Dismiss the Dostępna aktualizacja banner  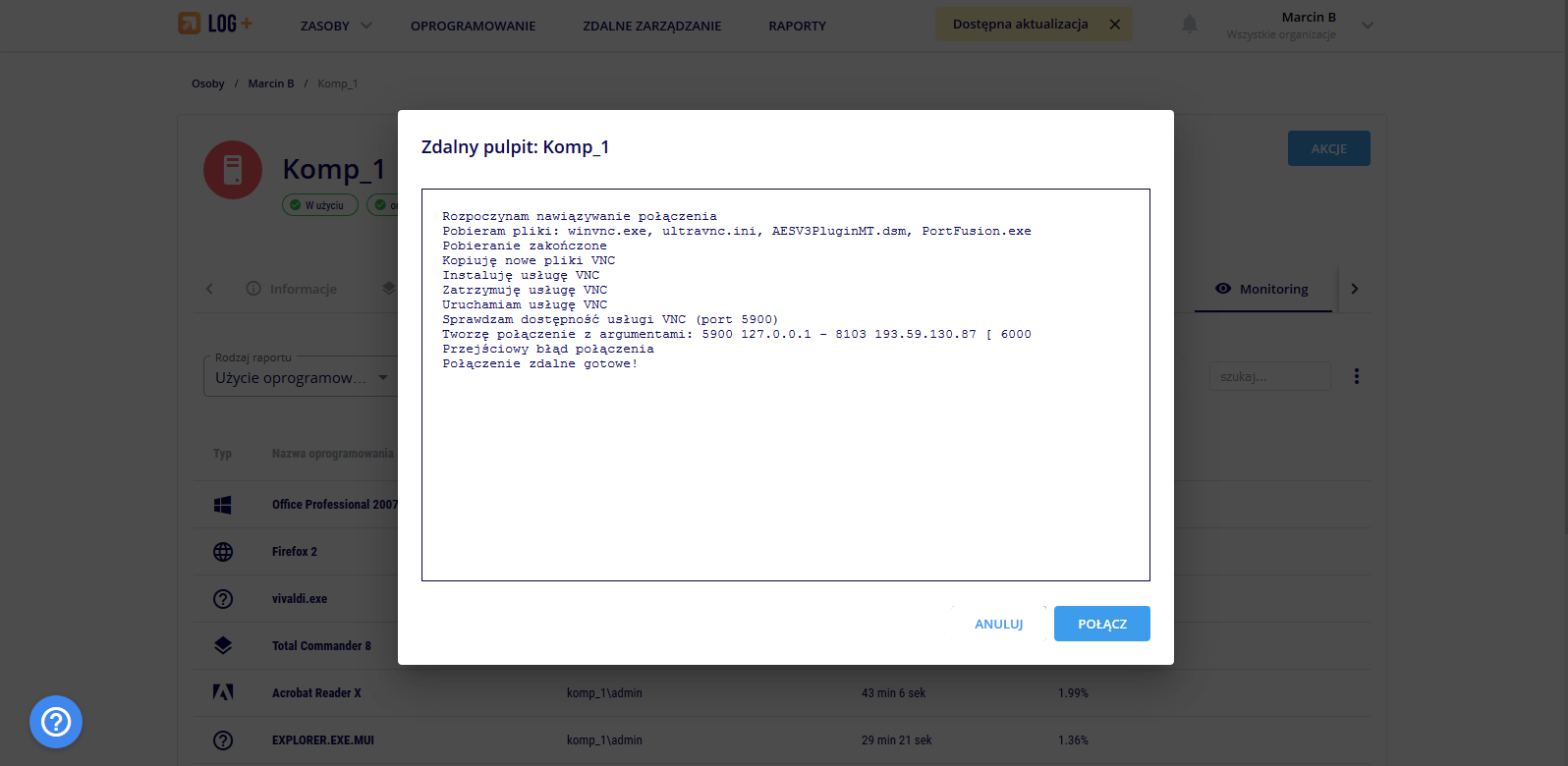click(x=1114, y=25)
